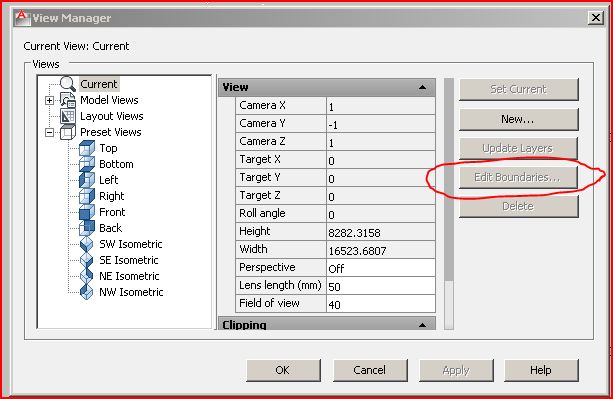Click the Height value 8282.3158

click(381, 232)
